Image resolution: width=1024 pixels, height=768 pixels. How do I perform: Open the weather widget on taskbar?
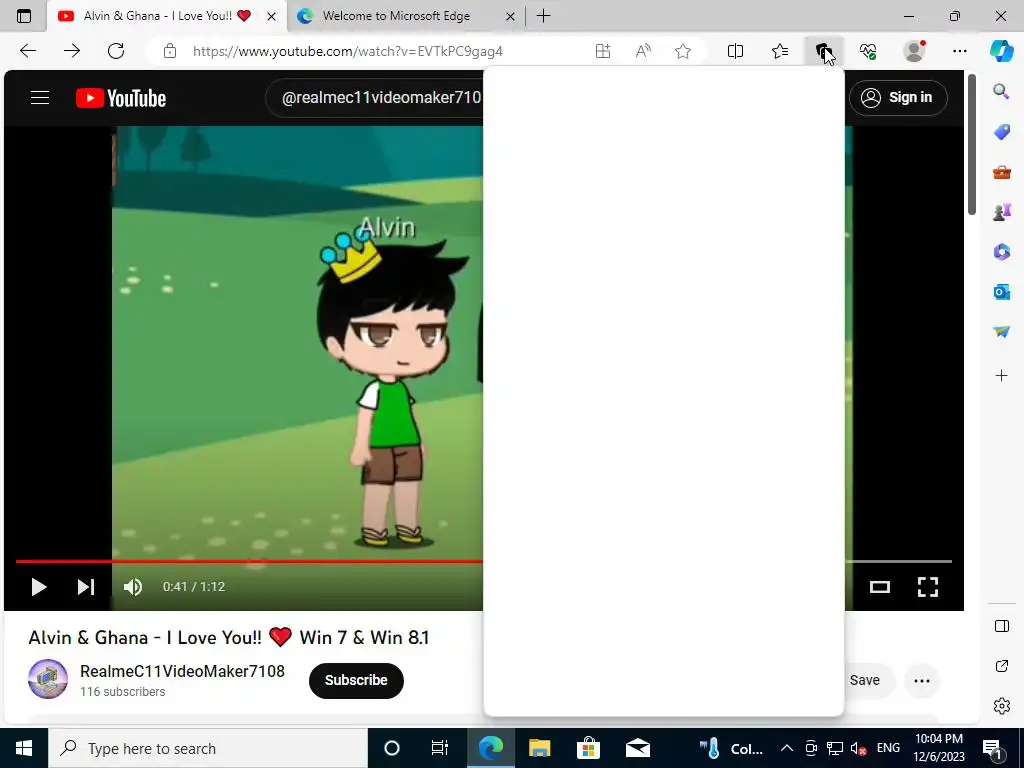click(x=733, y=748)
